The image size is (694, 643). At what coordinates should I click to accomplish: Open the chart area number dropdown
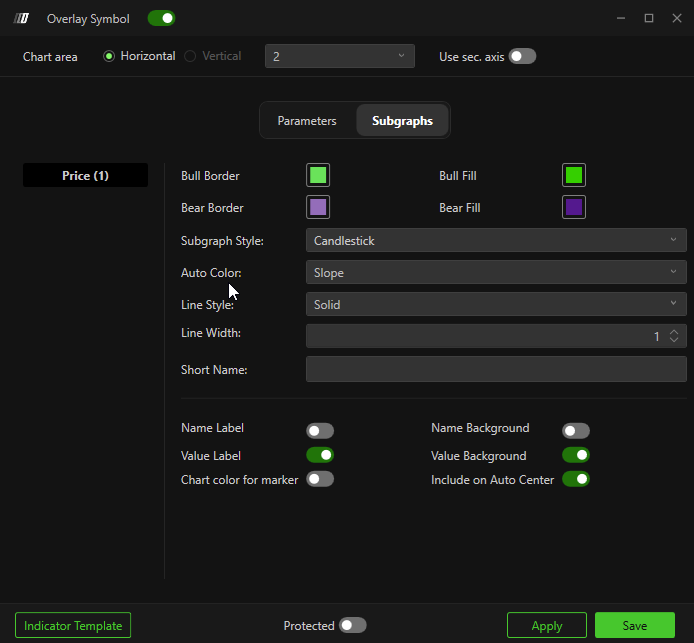coord(339,56)
